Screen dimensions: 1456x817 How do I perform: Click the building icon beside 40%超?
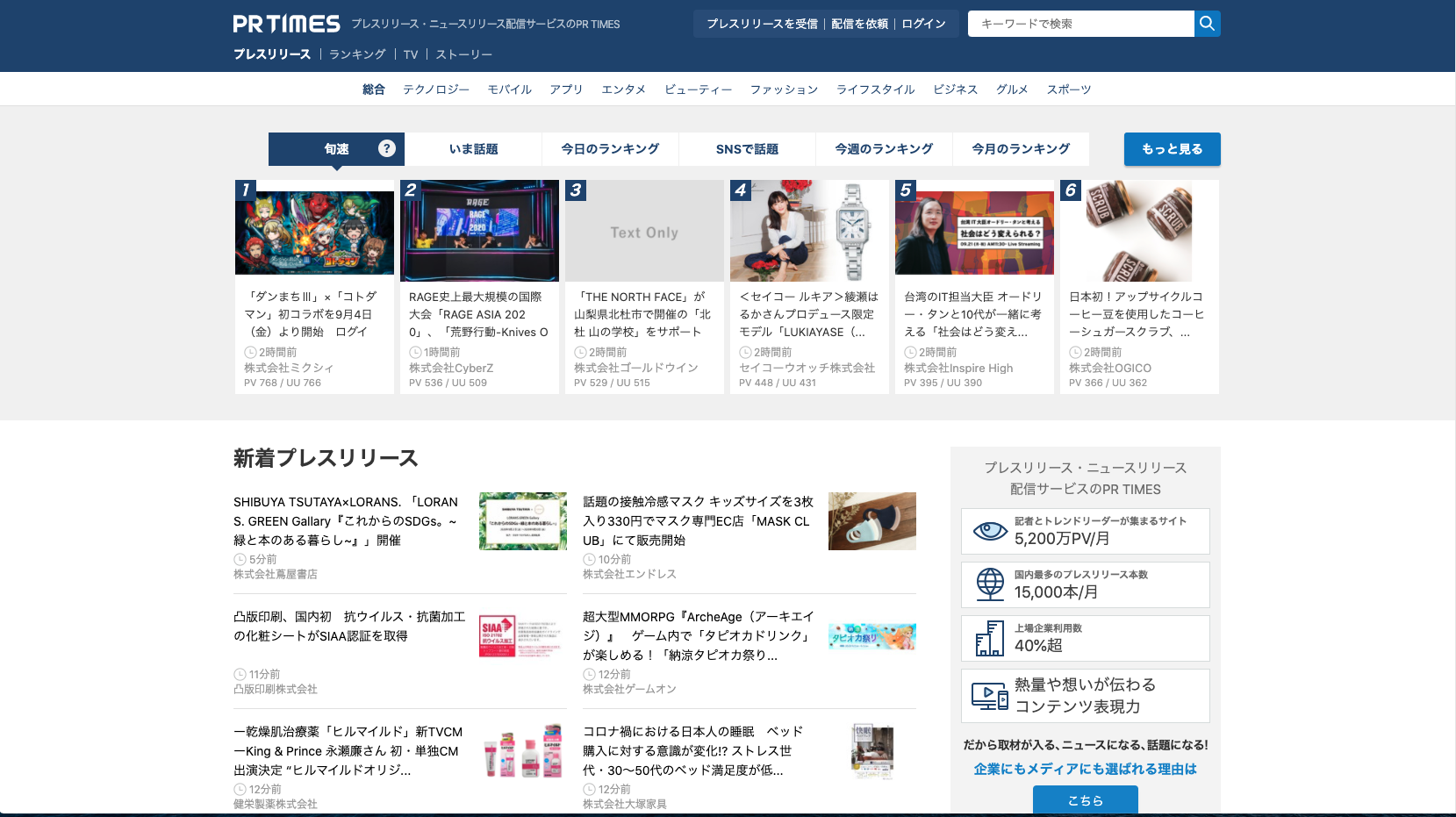click(x=990, y=638)
